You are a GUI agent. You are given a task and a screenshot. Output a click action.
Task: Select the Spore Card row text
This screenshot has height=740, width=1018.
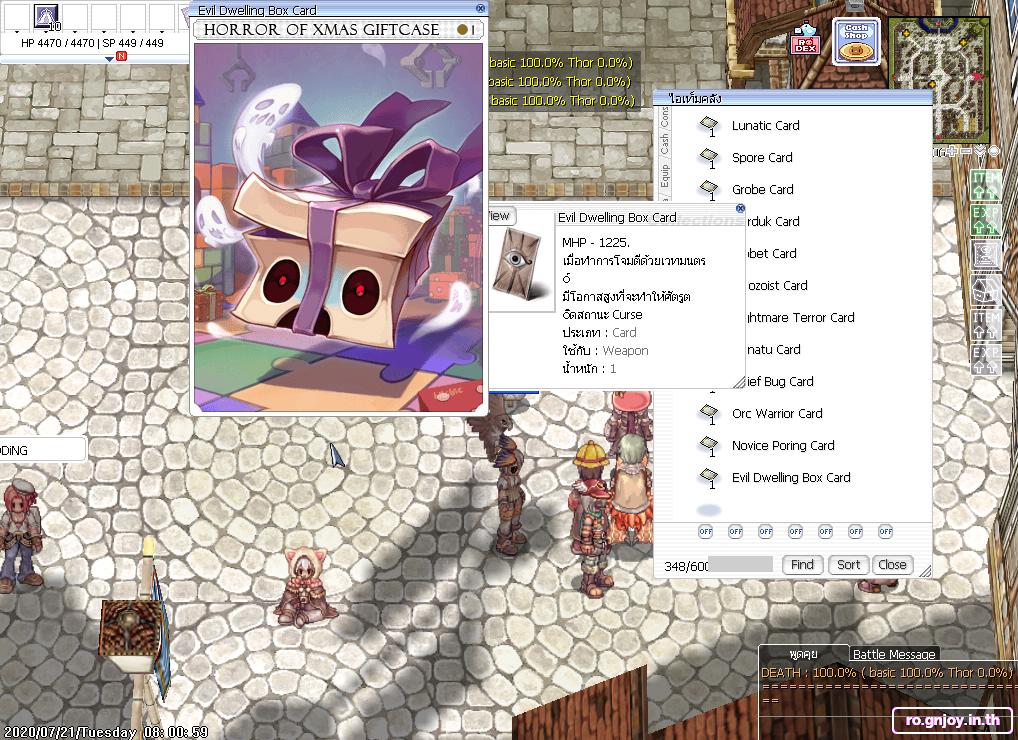[x=762, y=158]
